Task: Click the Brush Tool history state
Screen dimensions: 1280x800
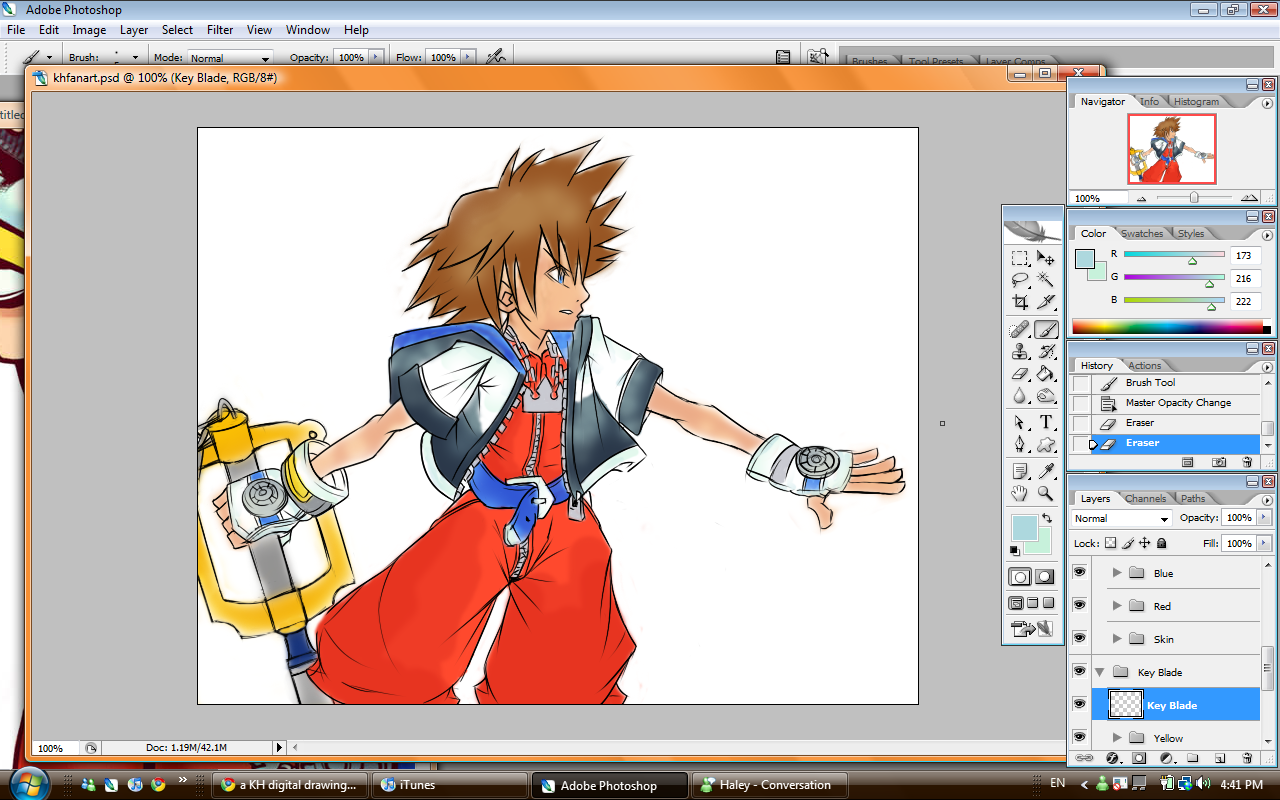Action: click(x=1150, y=383)
